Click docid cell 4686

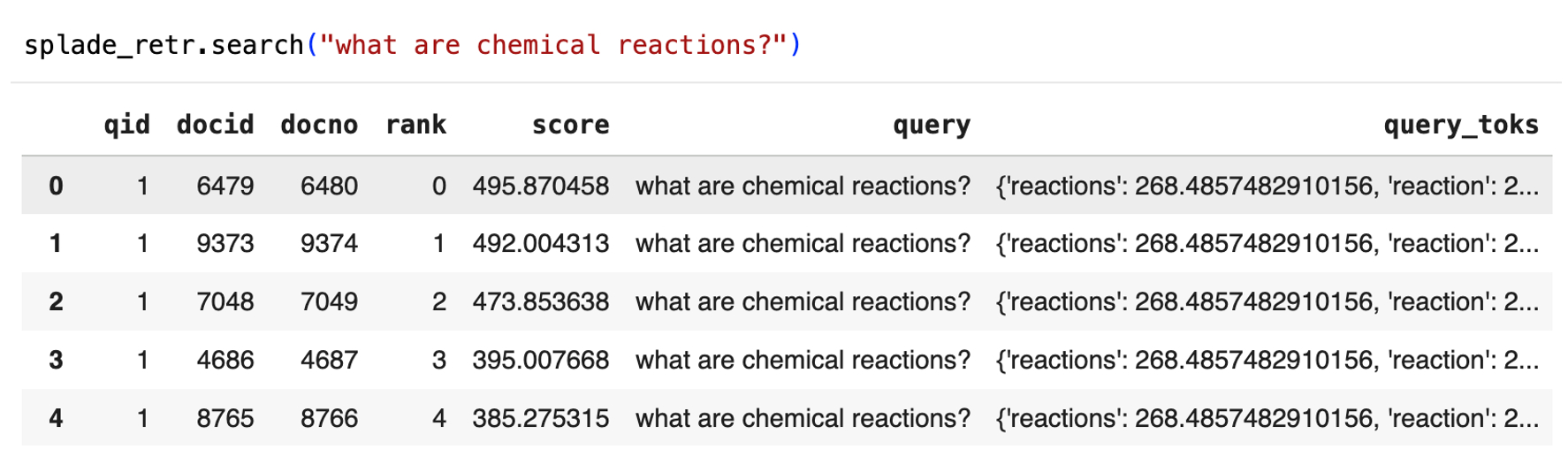(225, 360)
